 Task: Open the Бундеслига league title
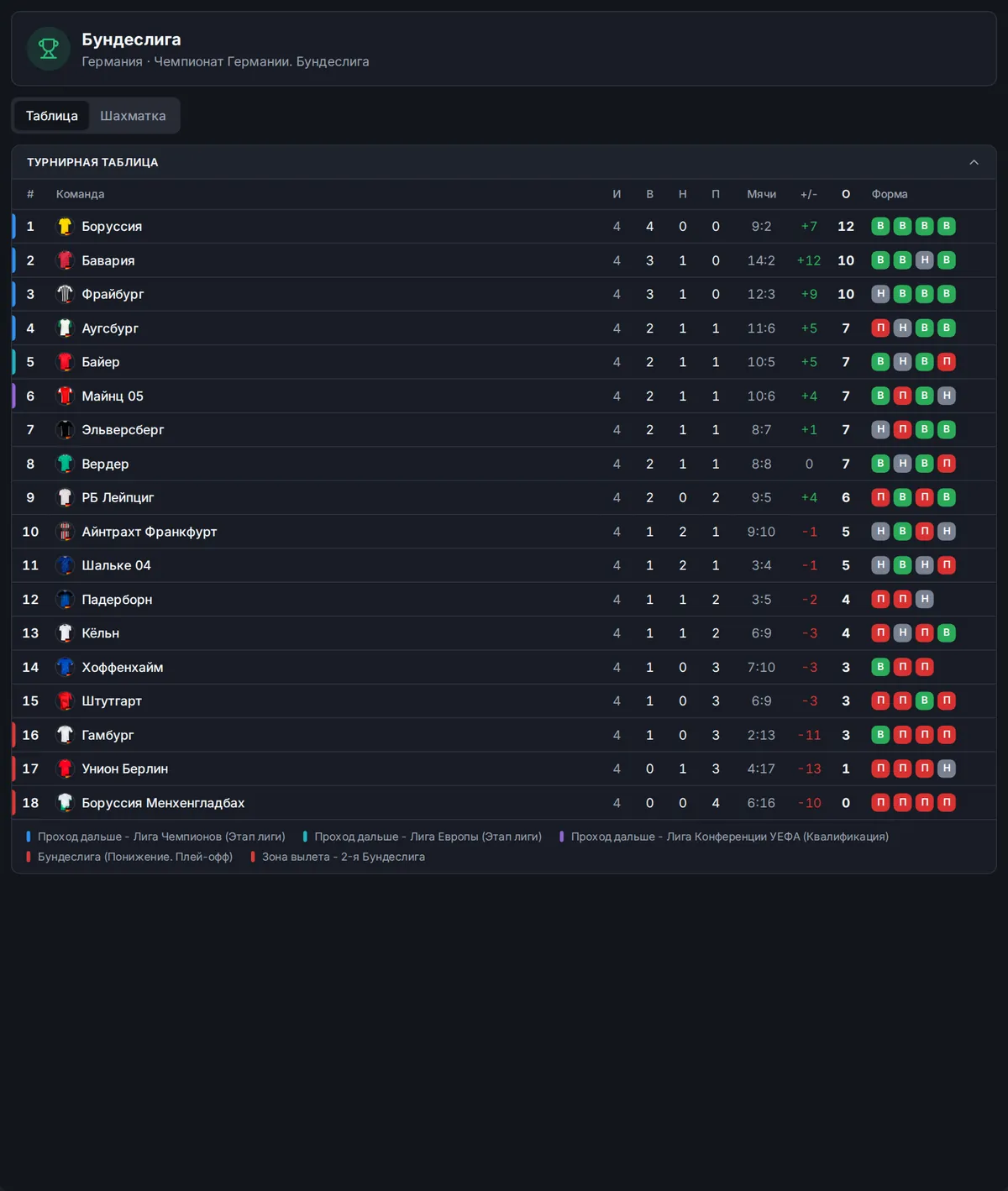[131, 39]
